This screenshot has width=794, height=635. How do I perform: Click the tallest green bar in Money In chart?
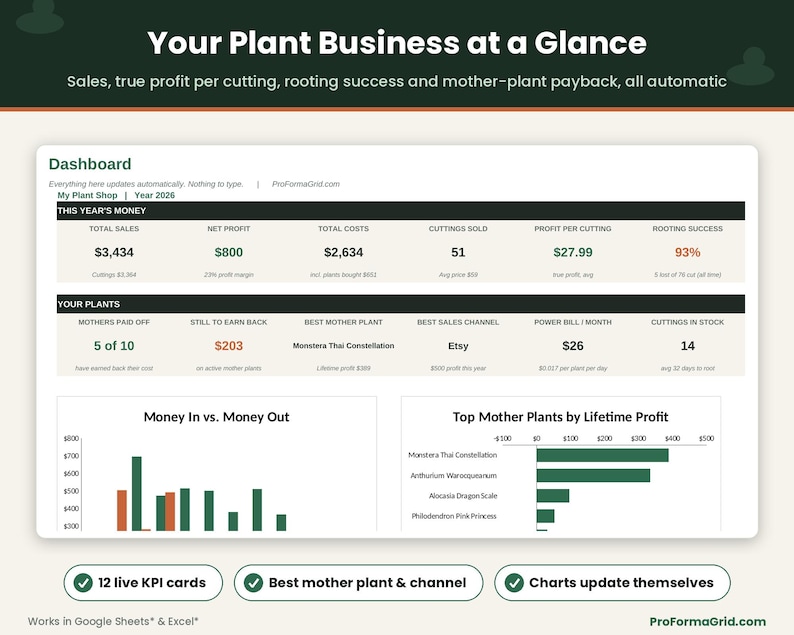137,494
